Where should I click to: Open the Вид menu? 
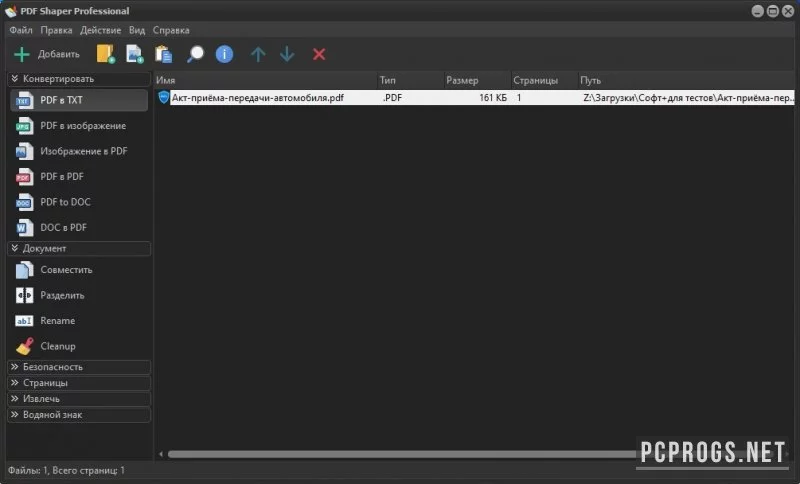coord(137,30)
